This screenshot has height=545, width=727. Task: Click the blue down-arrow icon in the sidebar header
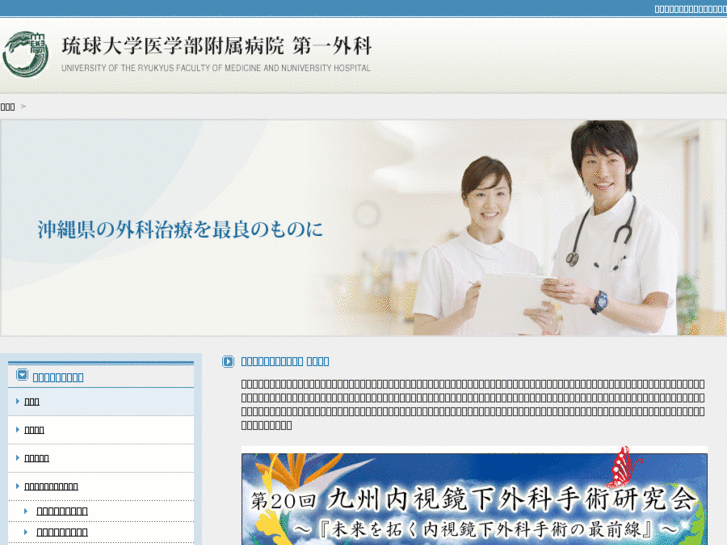pyautogui.click(x=22, y=374)
